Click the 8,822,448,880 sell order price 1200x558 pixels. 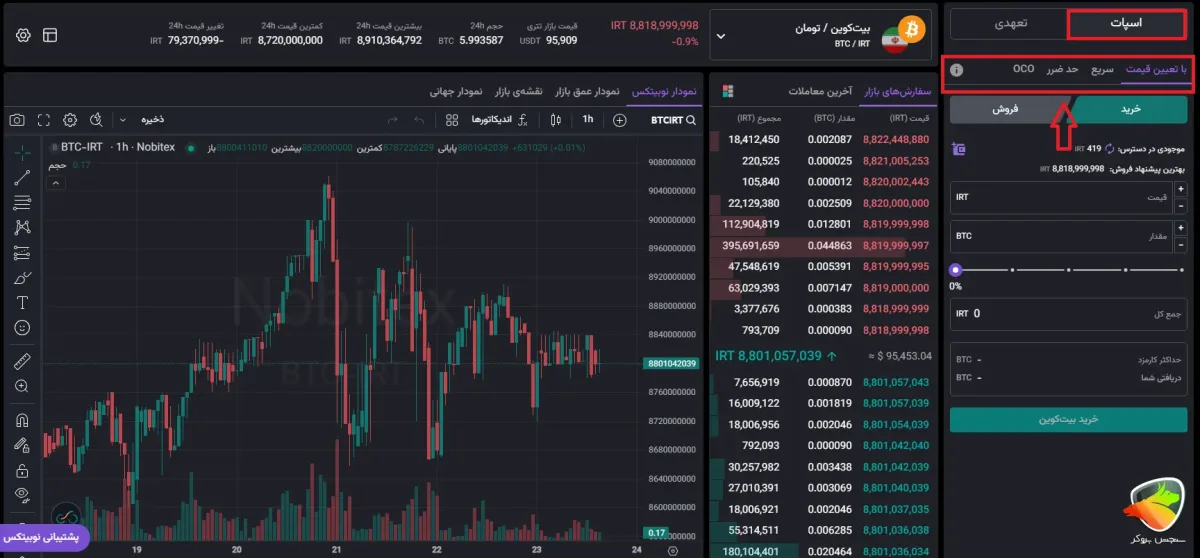point(894,140)
